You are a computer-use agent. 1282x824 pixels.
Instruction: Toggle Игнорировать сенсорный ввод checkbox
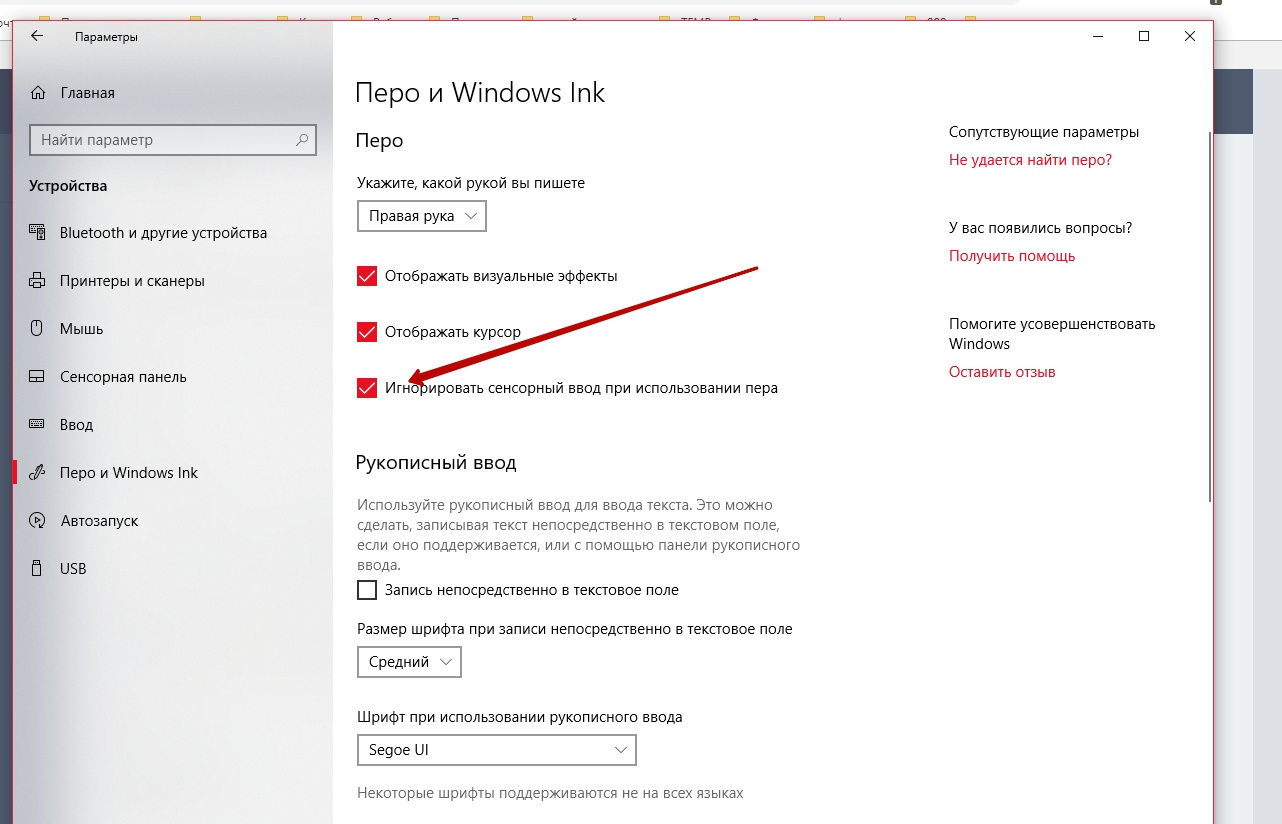pyautogui.click(x=366, y=388)
